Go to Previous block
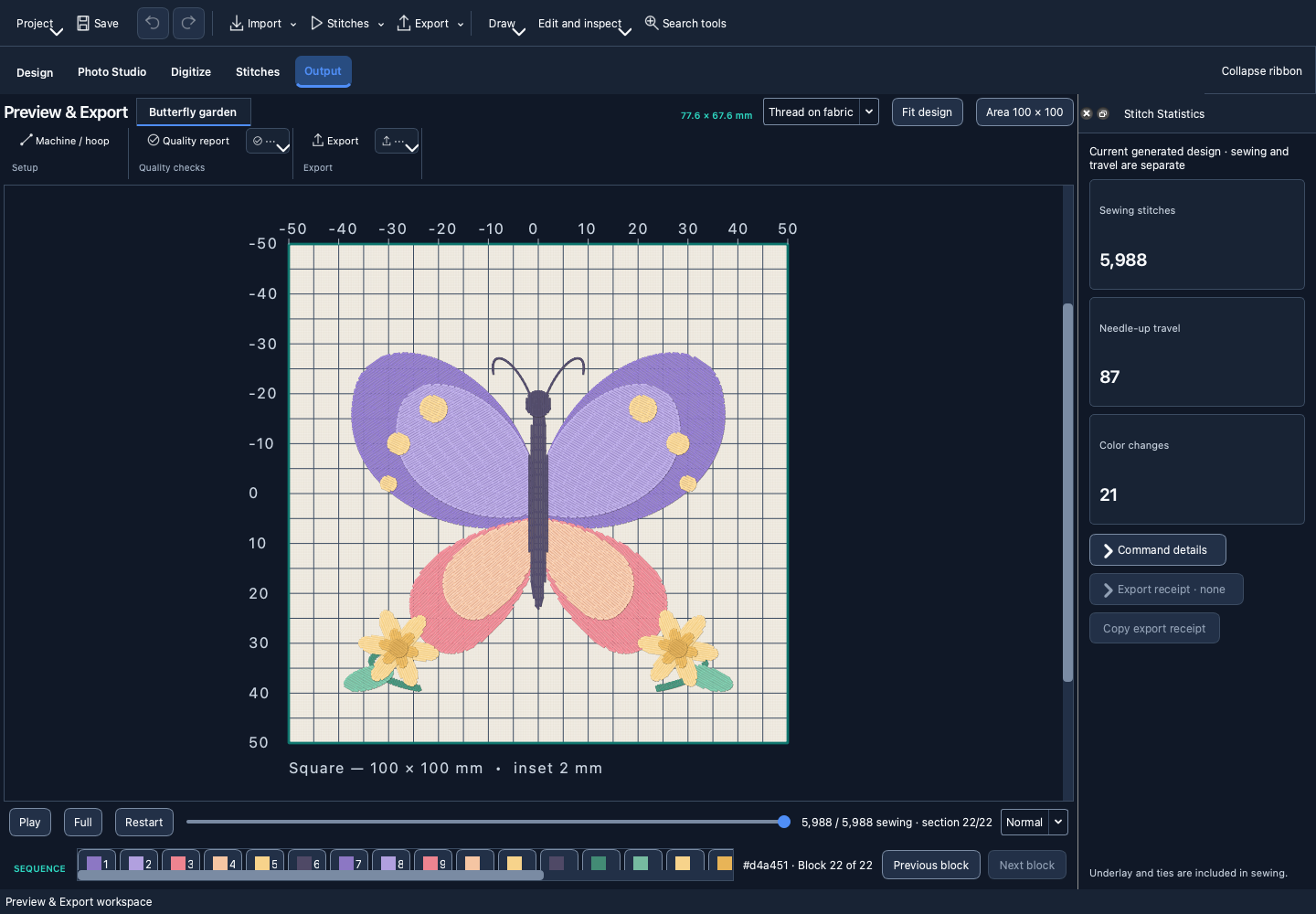This screenshot has width=1316, height=914. [931, 866]
